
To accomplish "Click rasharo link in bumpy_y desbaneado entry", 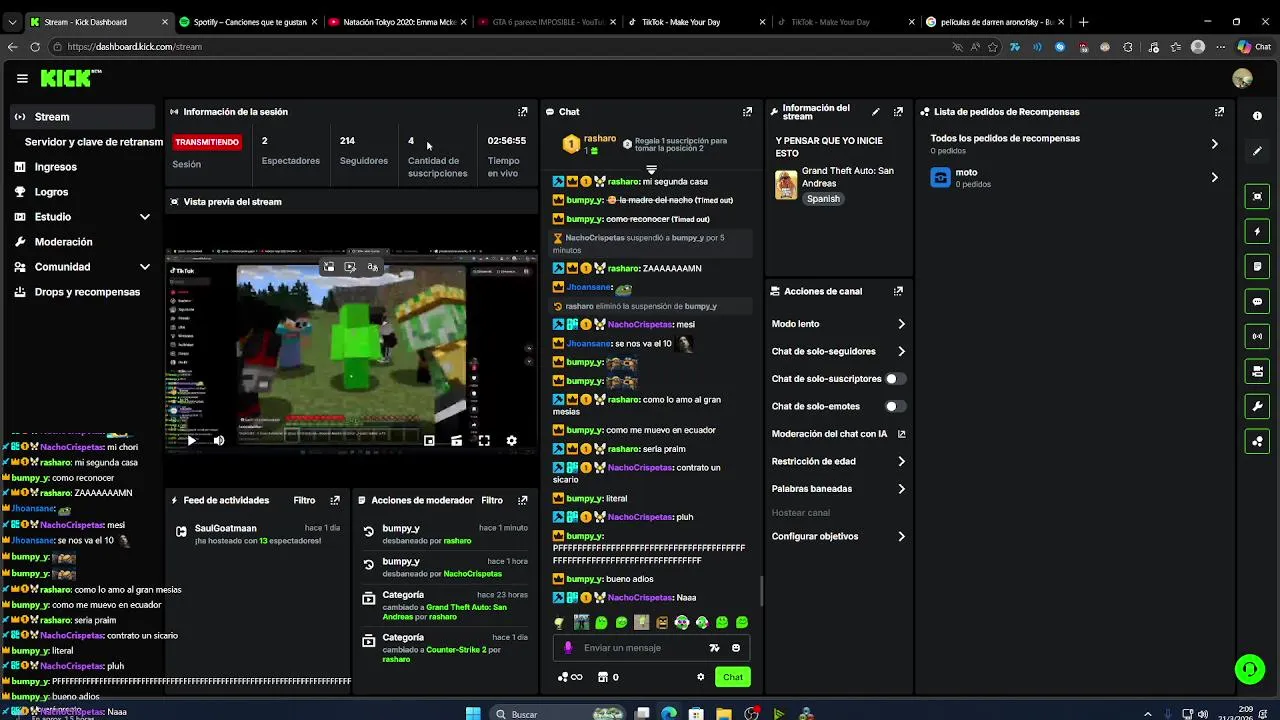I will pos(457,541).
